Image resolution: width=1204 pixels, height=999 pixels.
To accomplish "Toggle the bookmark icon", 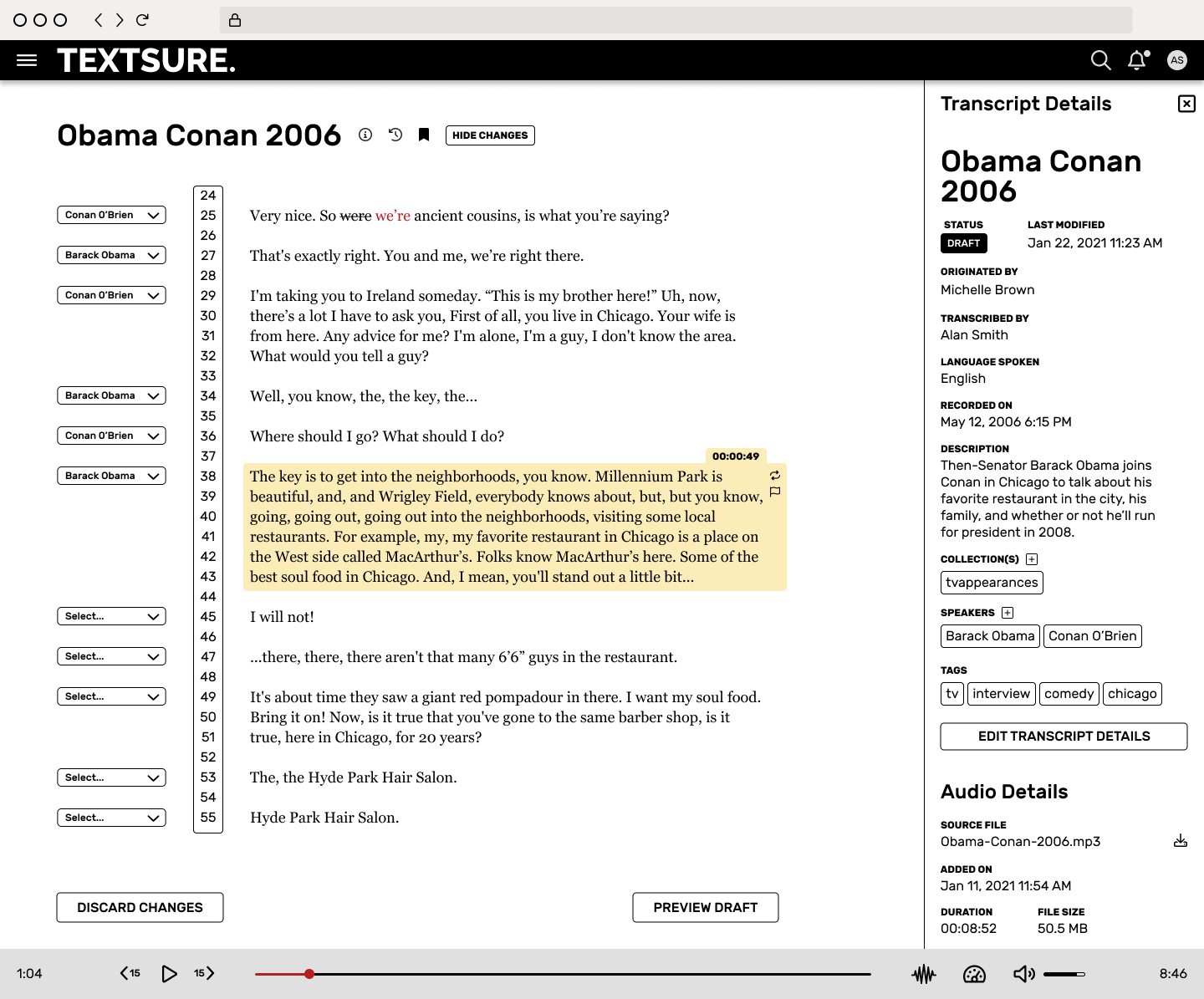I will pos(424,135).
